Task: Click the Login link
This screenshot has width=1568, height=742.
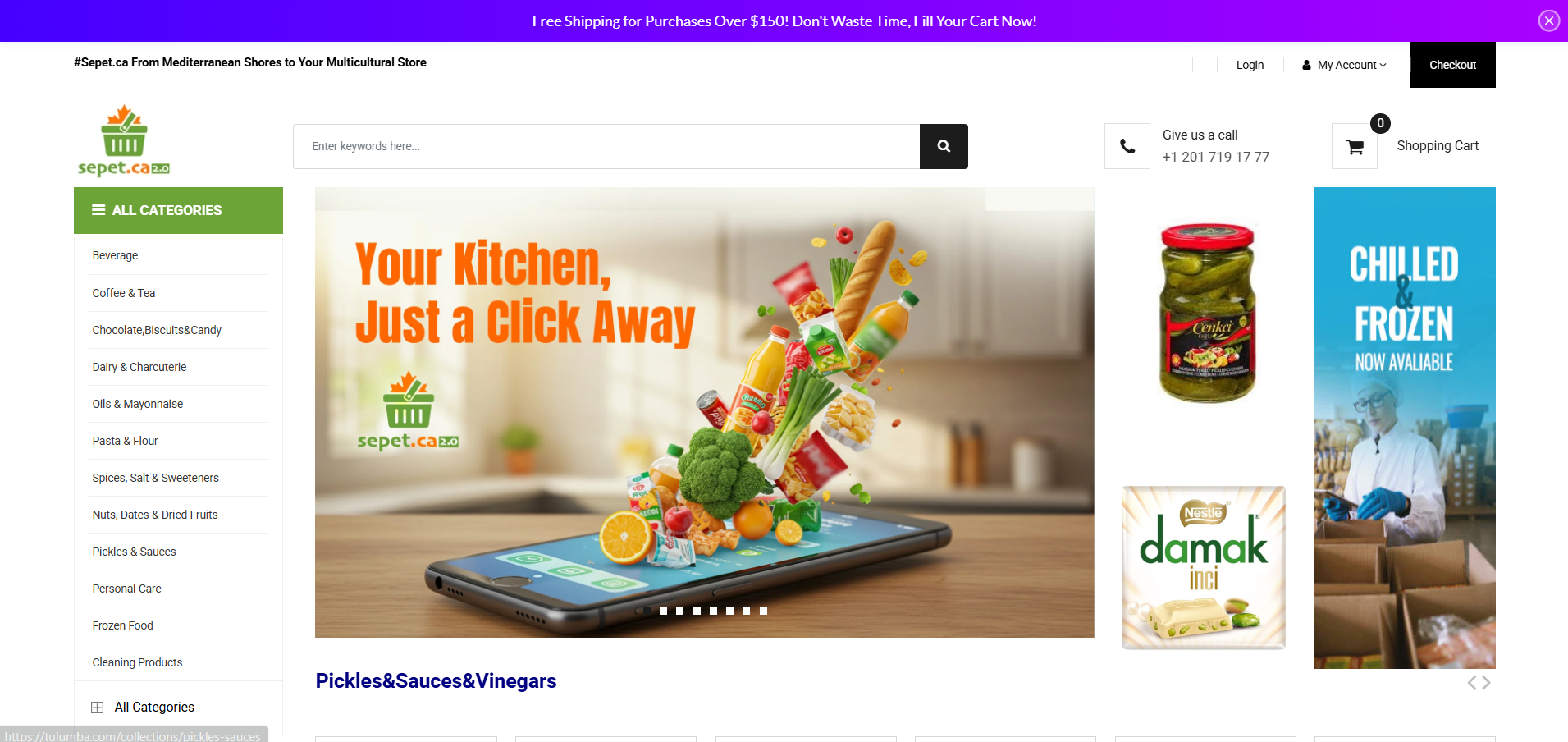Action: tap(1250, 65)
